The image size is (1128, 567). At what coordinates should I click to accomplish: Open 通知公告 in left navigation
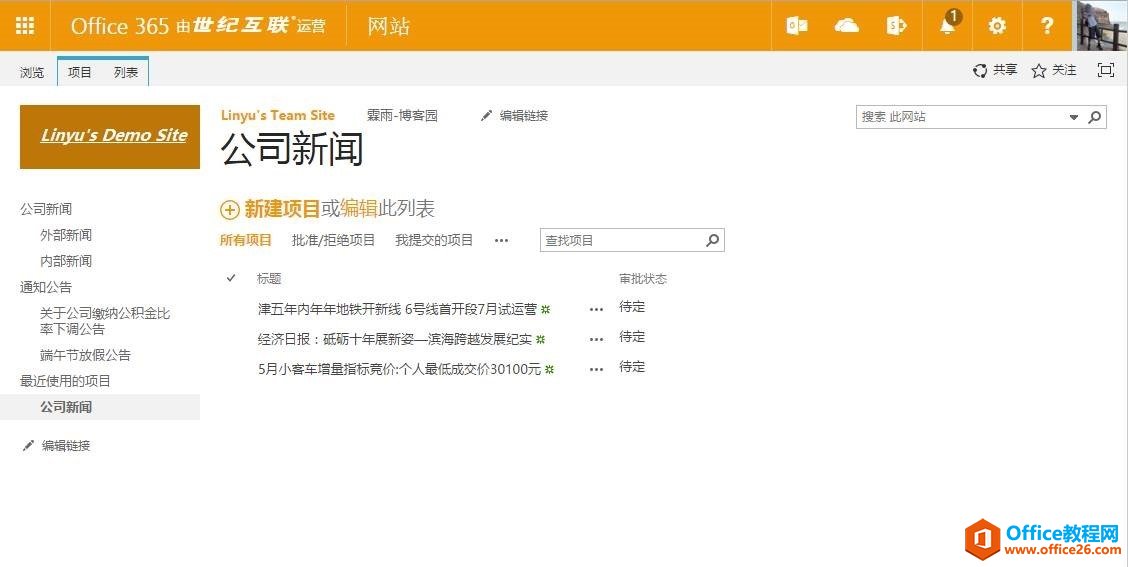46,287
